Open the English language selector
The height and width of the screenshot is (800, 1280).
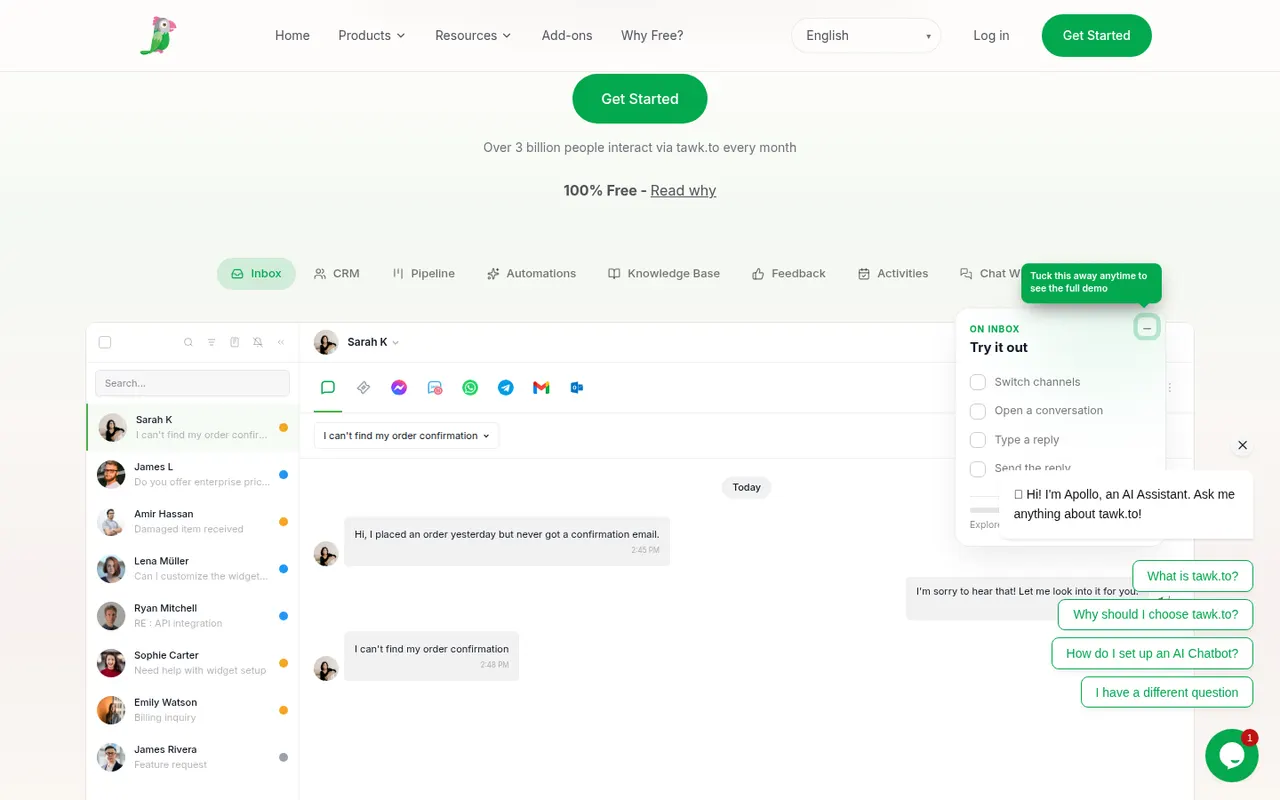pos(866,35)
